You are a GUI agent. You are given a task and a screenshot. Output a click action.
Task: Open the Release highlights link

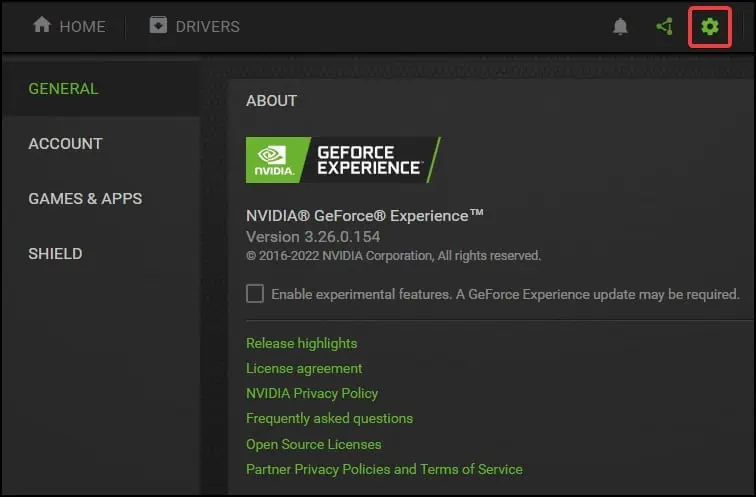(301, 343)
